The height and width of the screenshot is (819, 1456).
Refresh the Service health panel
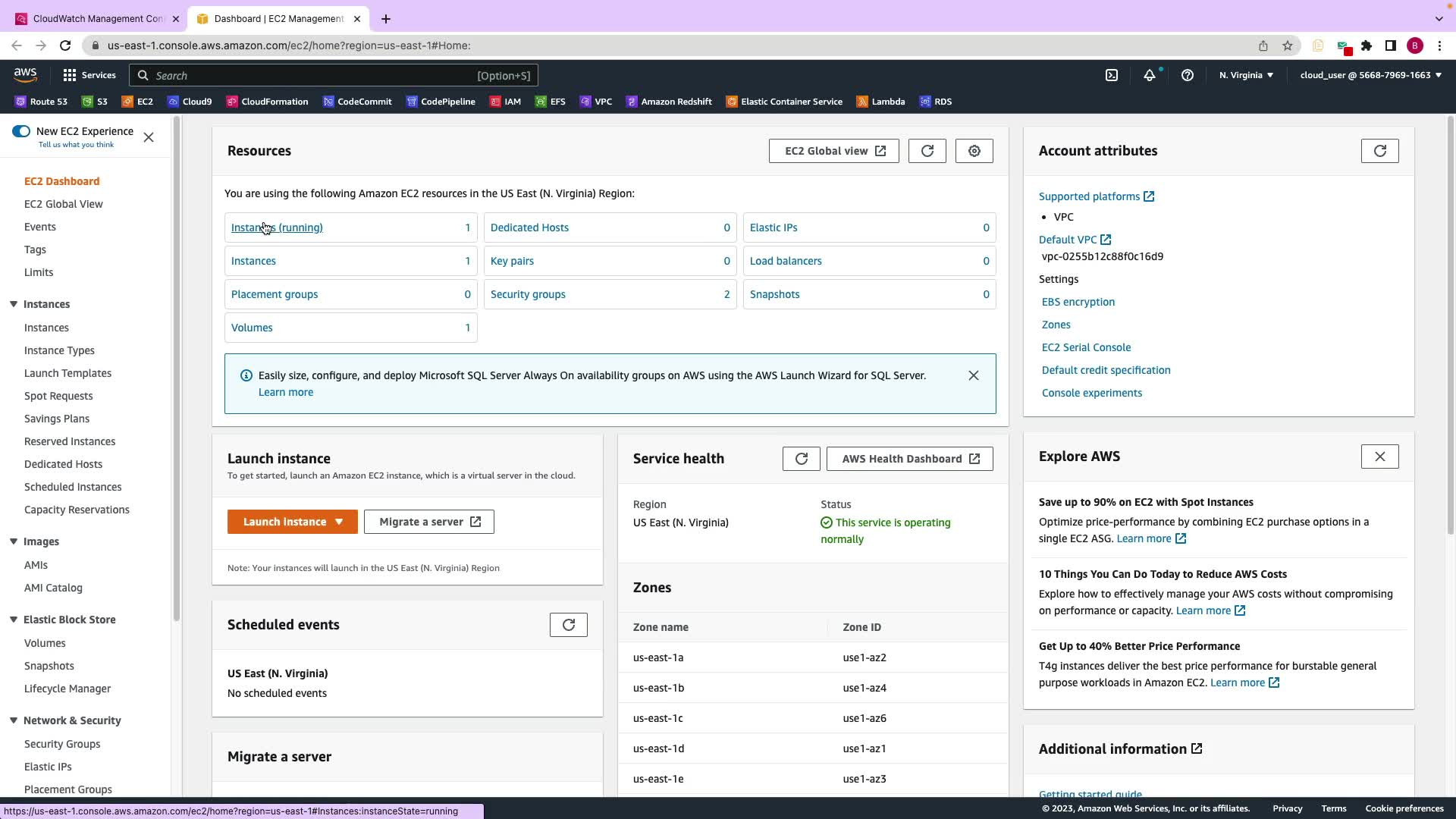(801, 459)
